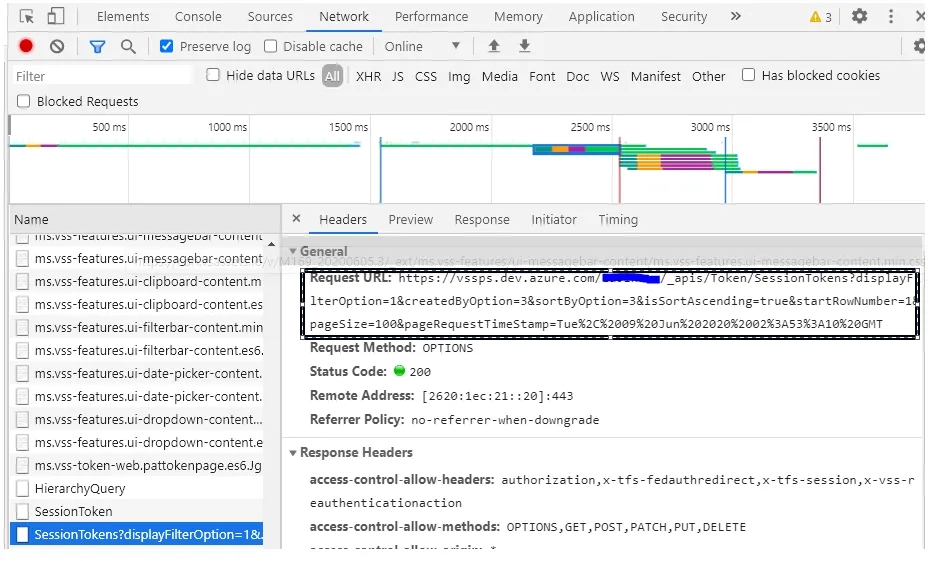This screenshot has width=930, height=561.
Task: Enable Disable cache checkbox
Action: point(270,46)
